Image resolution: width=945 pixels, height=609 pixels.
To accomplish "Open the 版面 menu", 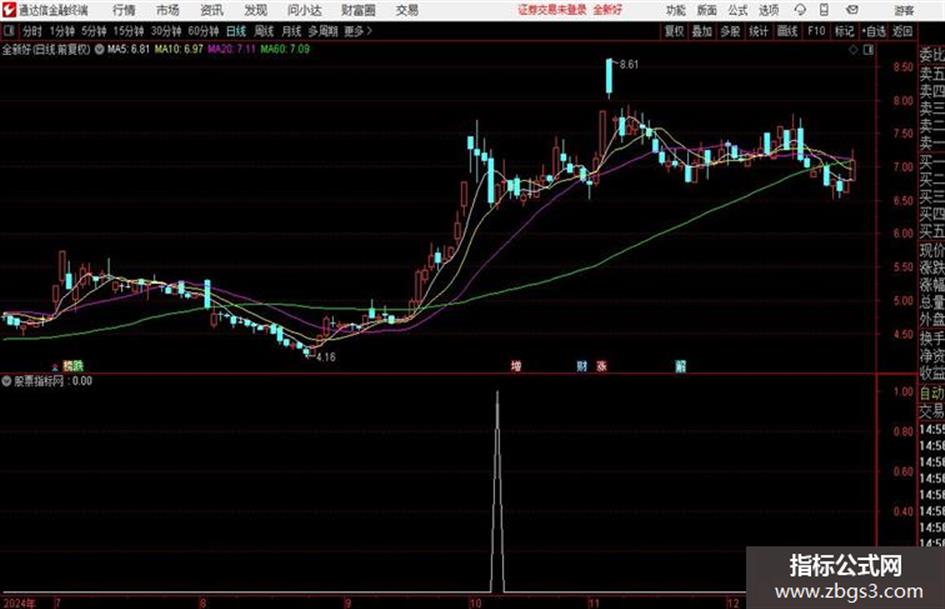I will [707, 10].
